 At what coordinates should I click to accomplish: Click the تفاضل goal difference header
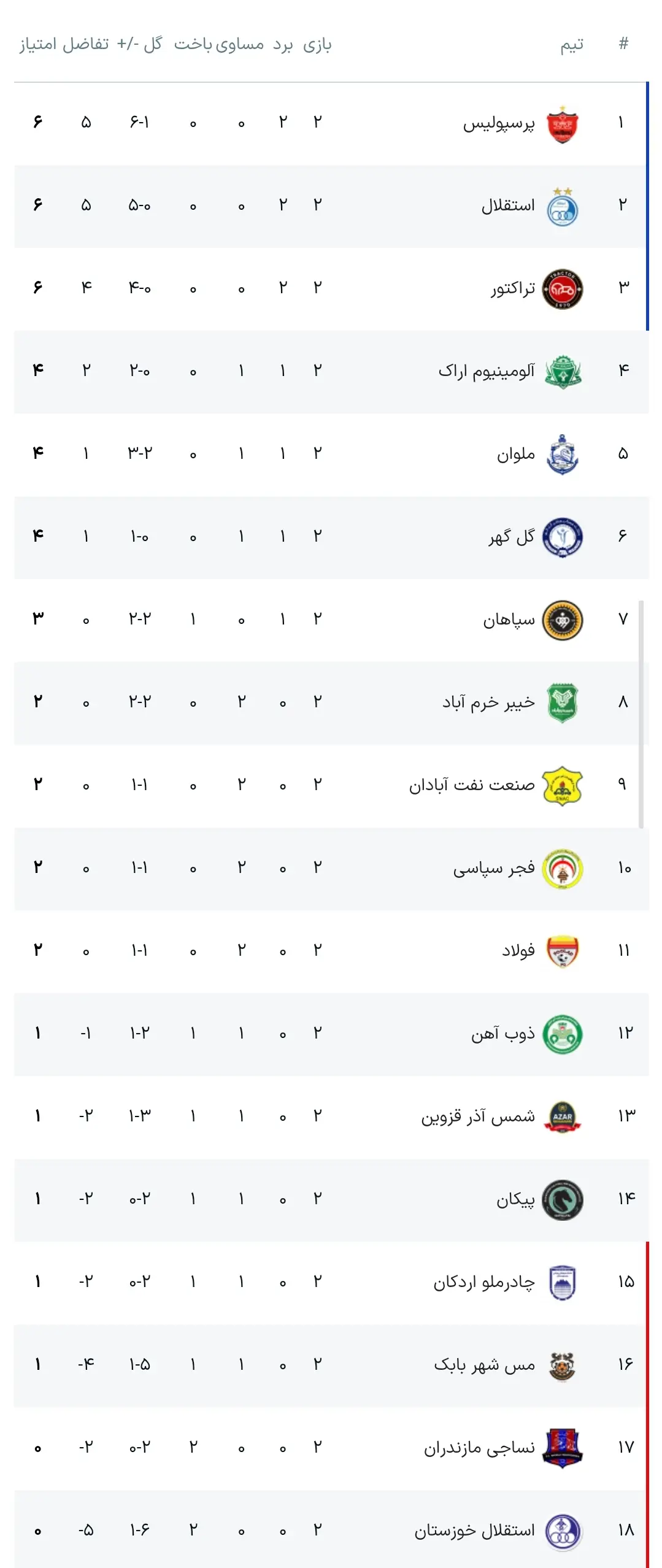coord(85,44)
